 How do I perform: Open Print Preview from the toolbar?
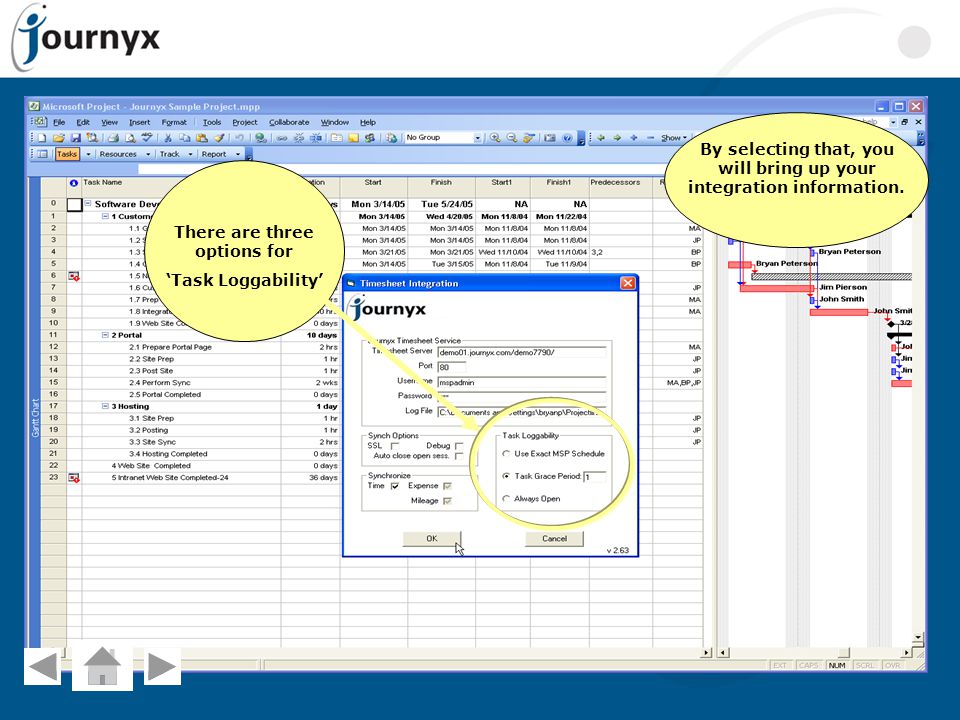(130, 138)
